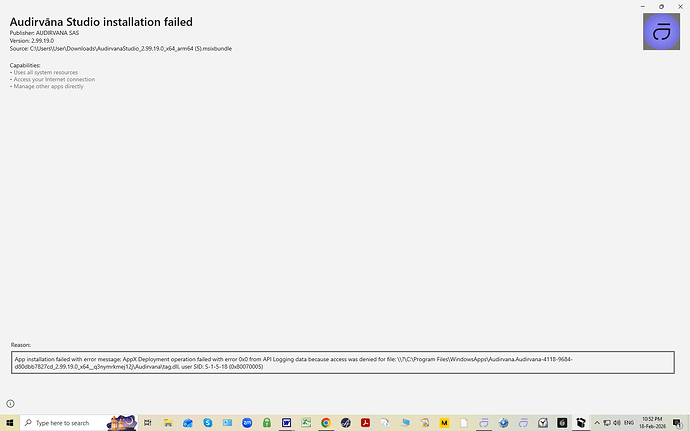The image size is (690, 431).
Task: Open the Windows Start menu
Action: click(9, 423)
